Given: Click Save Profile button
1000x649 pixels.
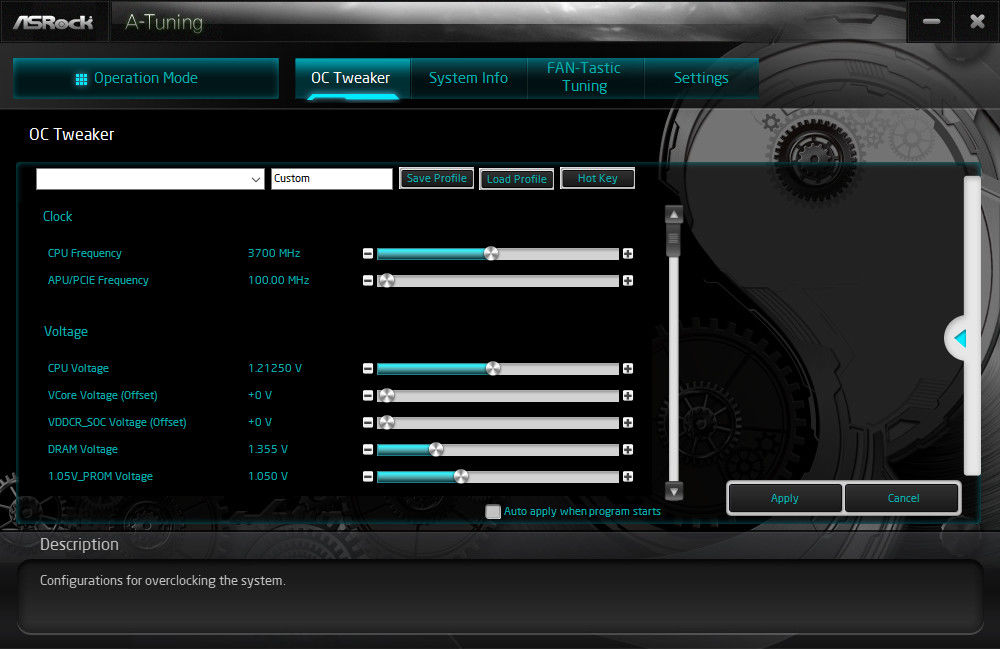Looking at the screenshot, I should tap(437, 179).
